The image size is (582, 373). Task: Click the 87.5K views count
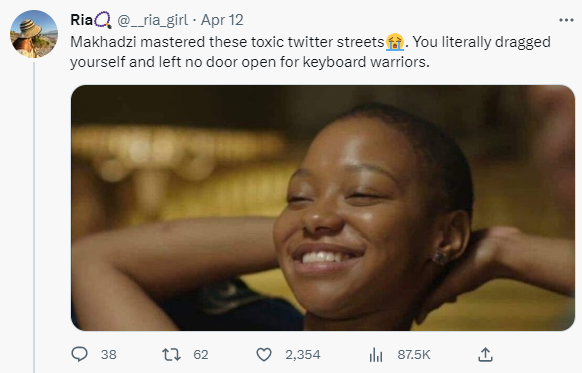click(414, 354)
